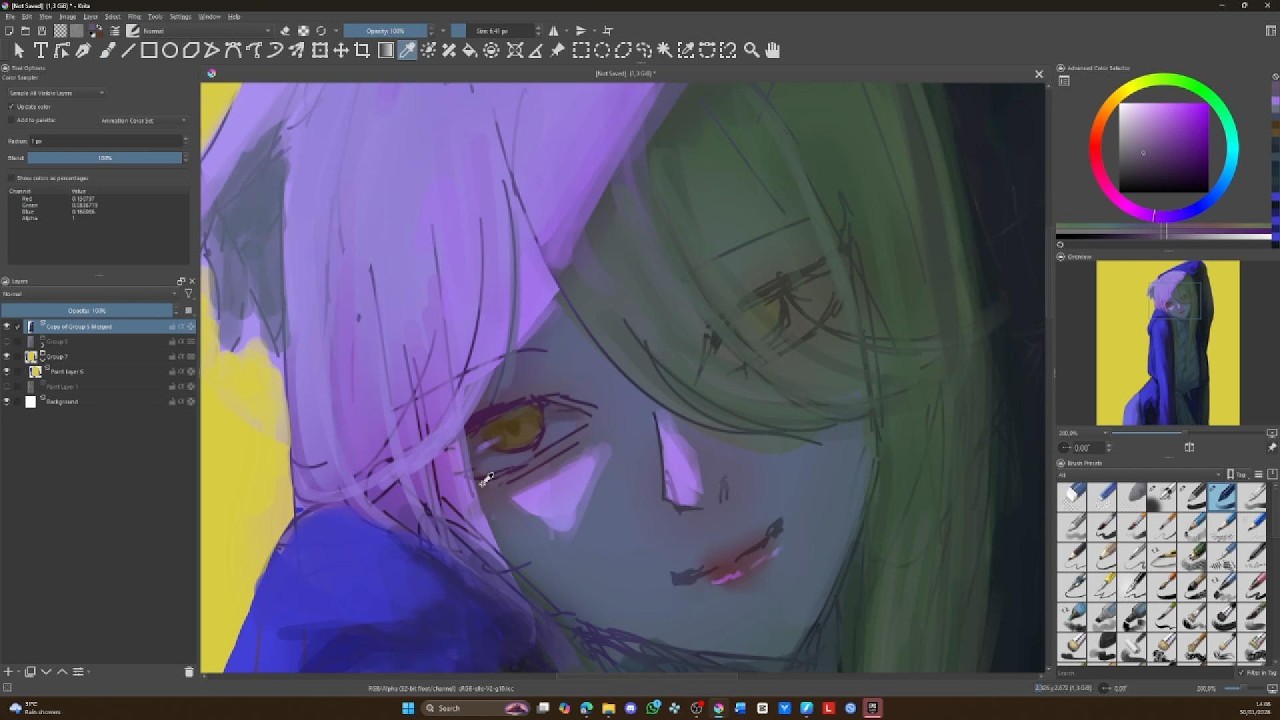
Task: Click the taskbar Search box
Action: tap(475, 708)
